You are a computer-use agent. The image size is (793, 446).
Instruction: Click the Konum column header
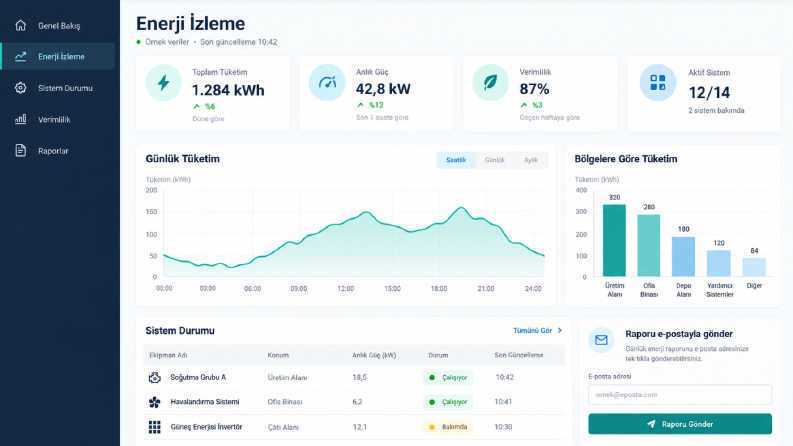pyautogui.click(x=278, y=355)
